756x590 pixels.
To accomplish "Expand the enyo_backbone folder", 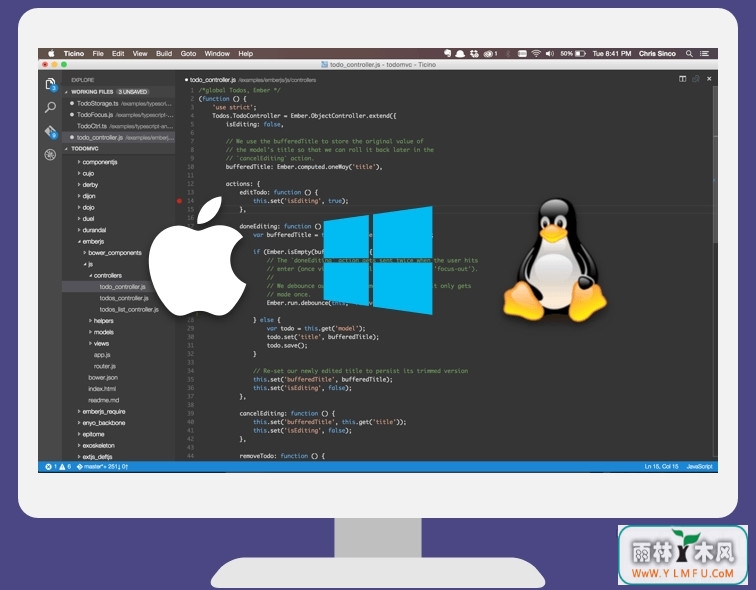I will tap(79, 423).
